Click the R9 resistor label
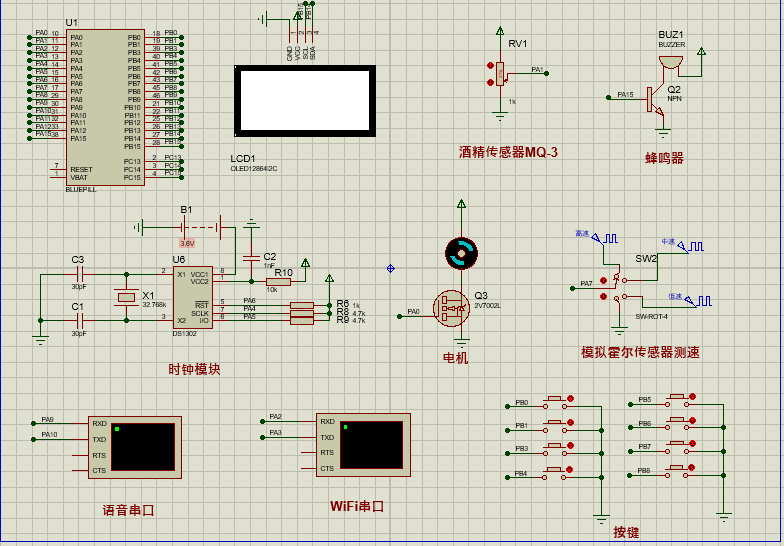 coord(342,320)
